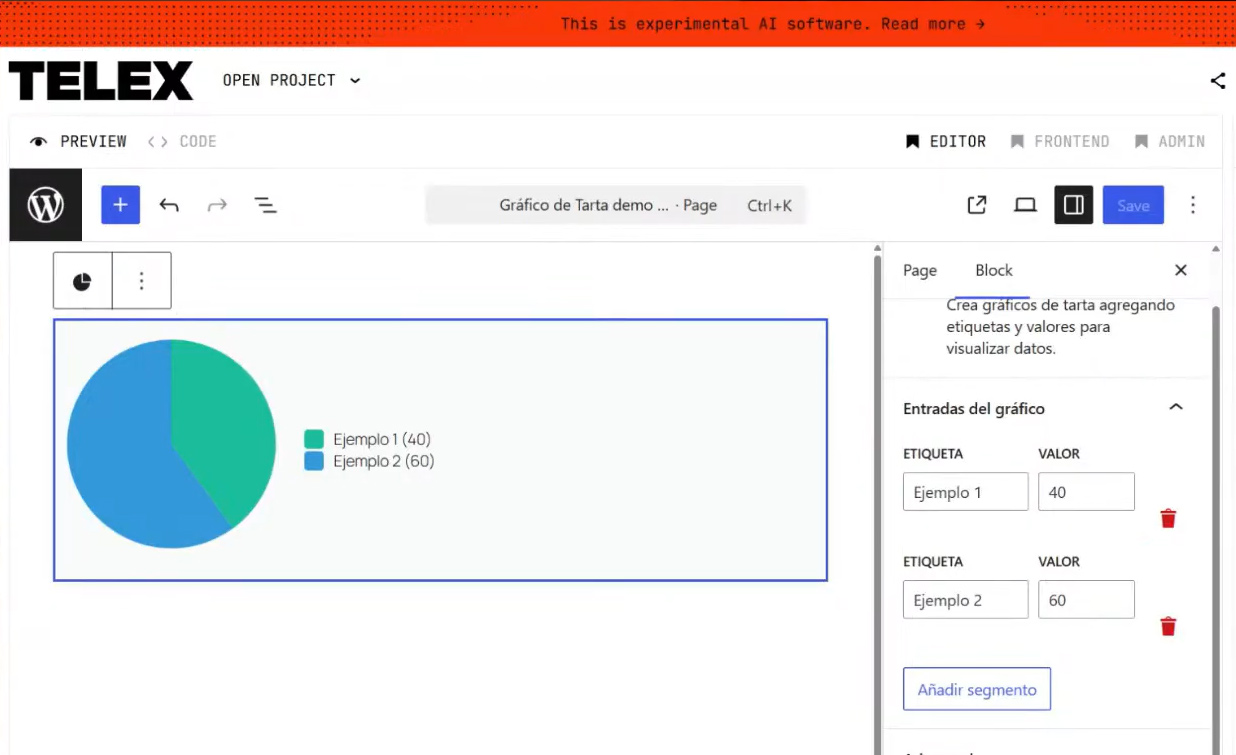The height and width of the screenshot is (755, 1236).
Task: Click the undo arrow icon
Action: coord(169,205)
